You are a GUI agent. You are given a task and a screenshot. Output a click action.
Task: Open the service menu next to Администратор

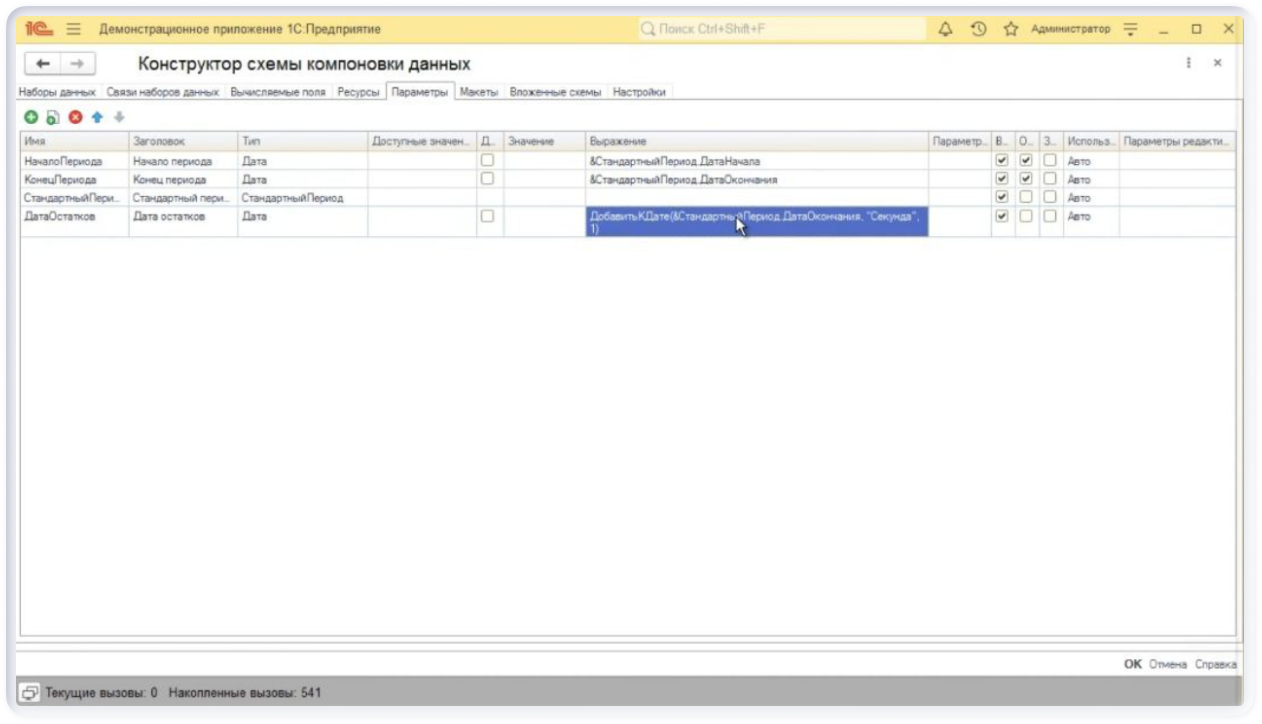1131,30
